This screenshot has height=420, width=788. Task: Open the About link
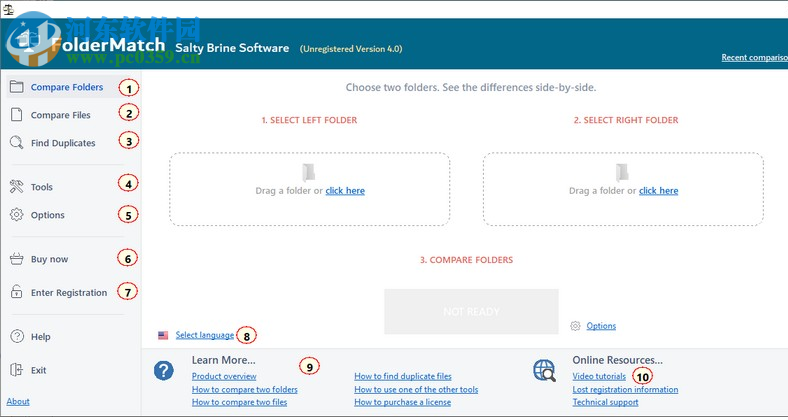point(18,401)
